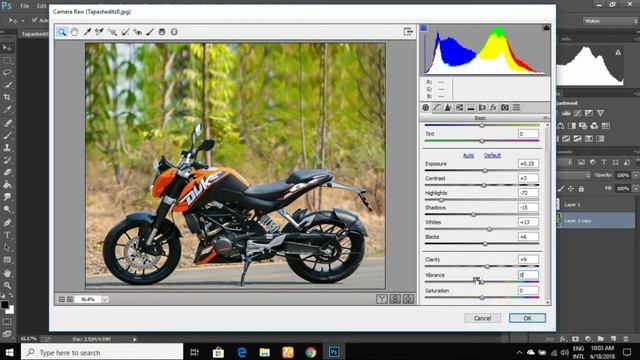Open the Basic panel tab icon
The image size is (640, 360).
pos(426,108)
